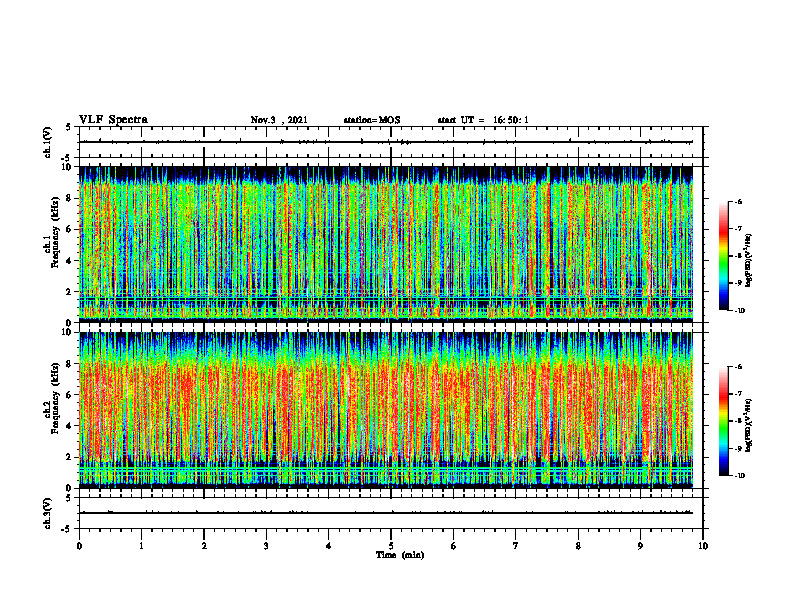Click the "6" kHz tick on ch.1 frequency axis

(x=70, y=230)
